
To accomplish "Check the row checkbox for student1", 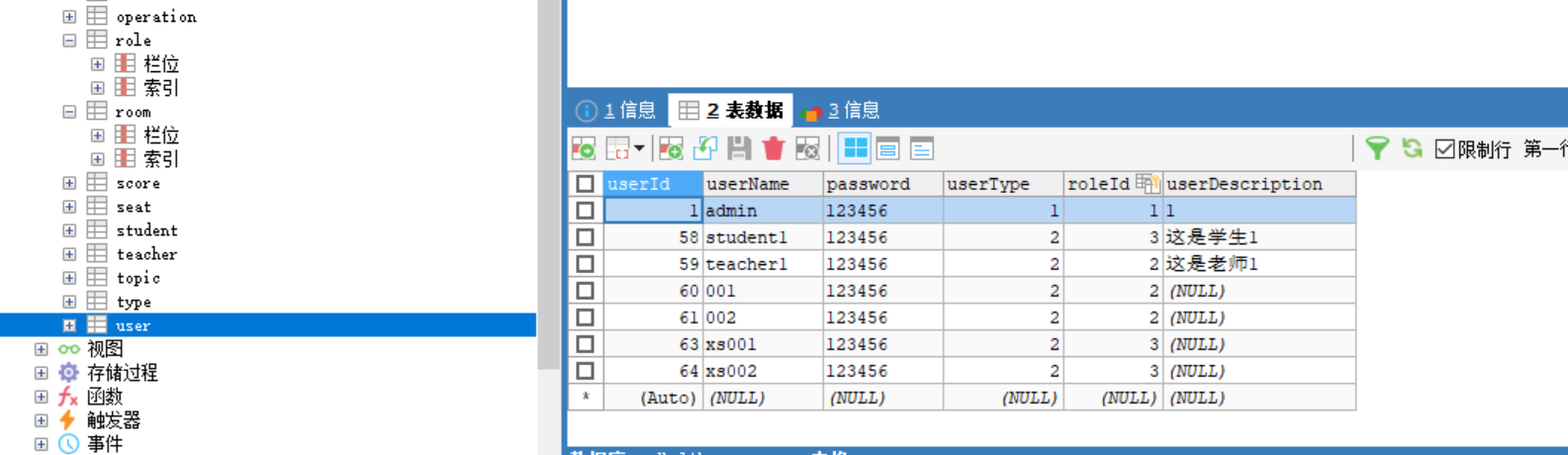I will coord(585,236).
